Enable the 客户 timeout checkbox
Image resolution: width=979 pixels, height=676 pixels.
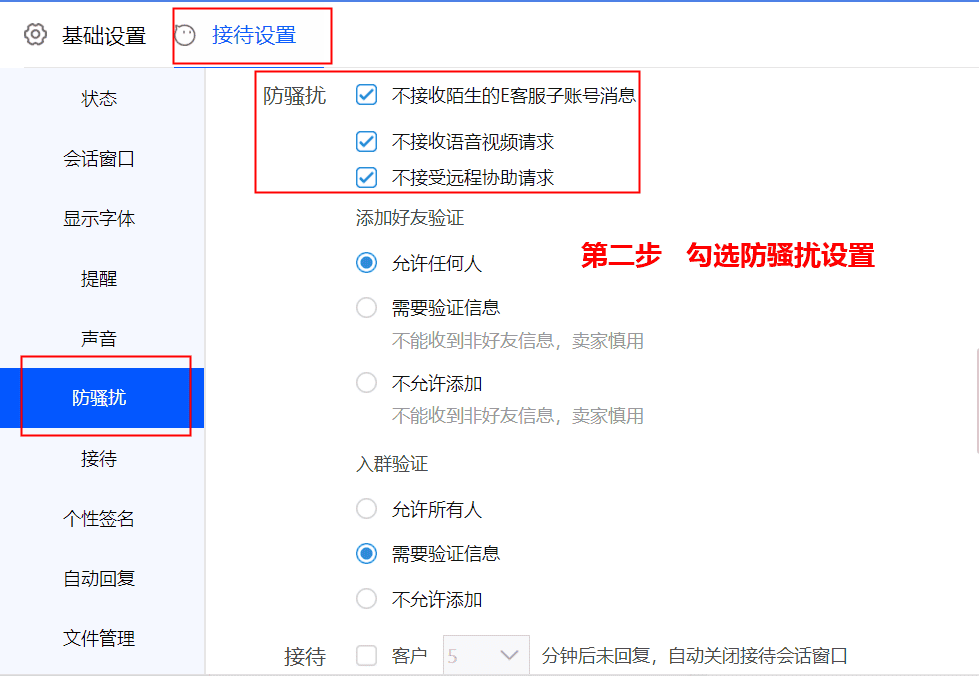(x=366, y=655)
